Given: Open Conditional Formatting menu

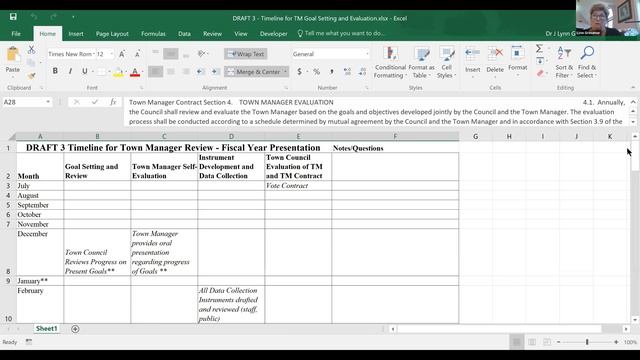Looking at the screenshot, I should pos(390,62).
